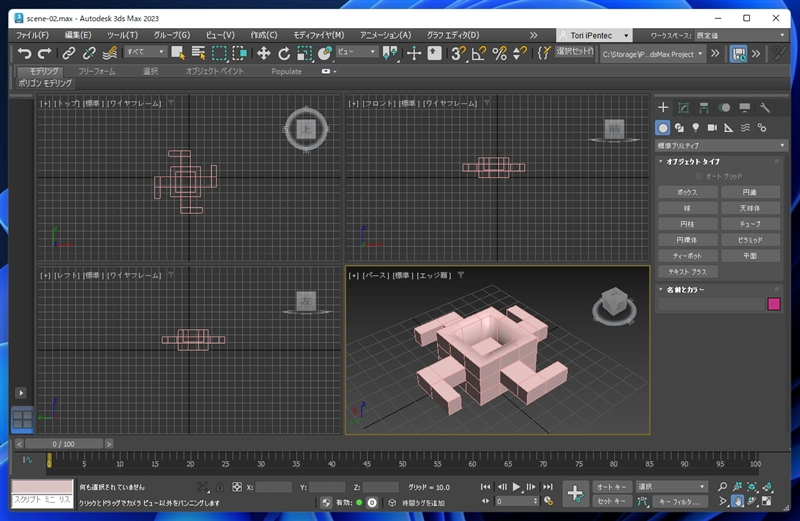This screenshot has width=800, height=521.
Task: Click the Edit Named Selection Sets icon
Action: click(544, 53)
